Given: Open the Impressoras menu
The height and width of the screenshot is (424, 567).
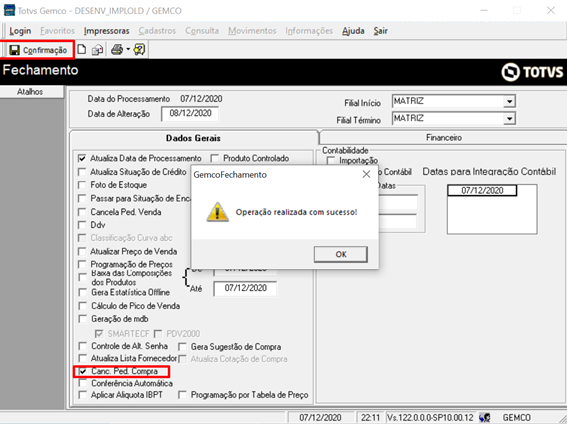Looking at the screenshot, I should point(106,31).
